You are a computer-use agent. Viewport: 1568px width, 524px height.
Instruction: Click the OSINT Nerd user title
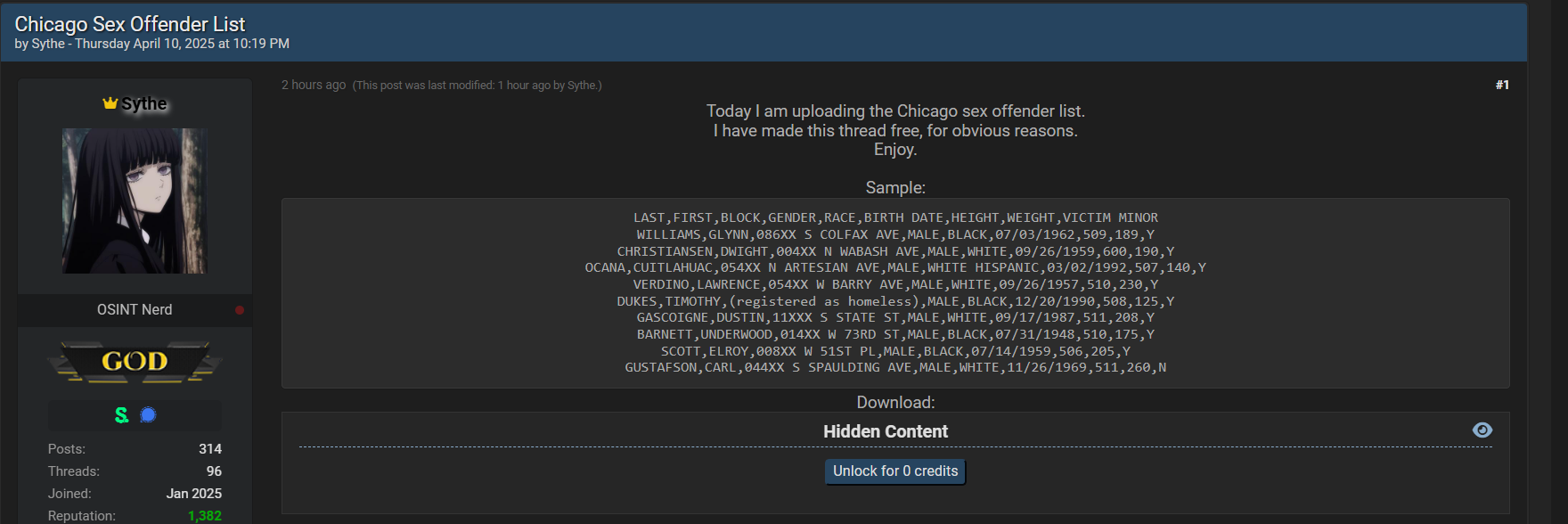tap(135, 309)
